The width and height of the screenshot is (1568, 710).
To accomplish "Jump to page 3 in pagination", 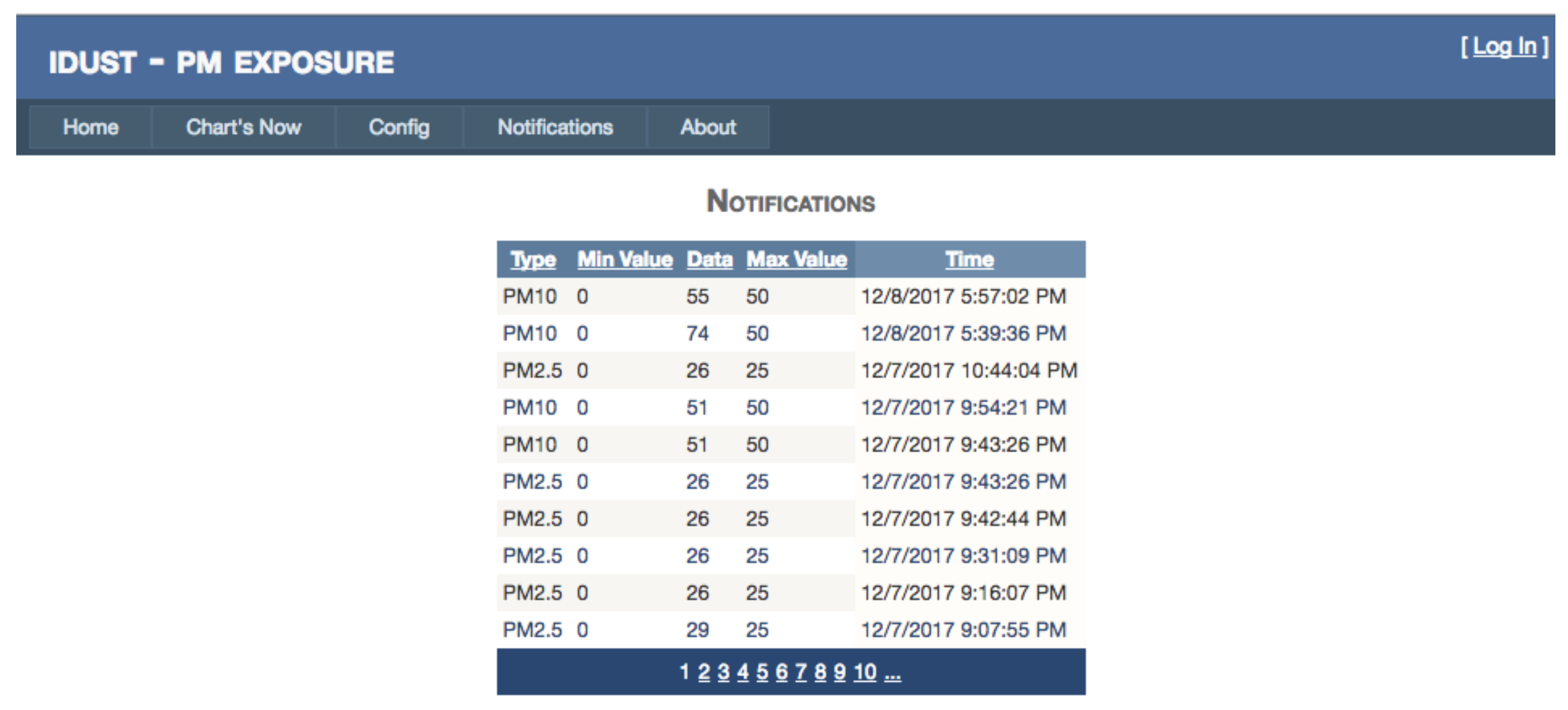I will [723, 672].
